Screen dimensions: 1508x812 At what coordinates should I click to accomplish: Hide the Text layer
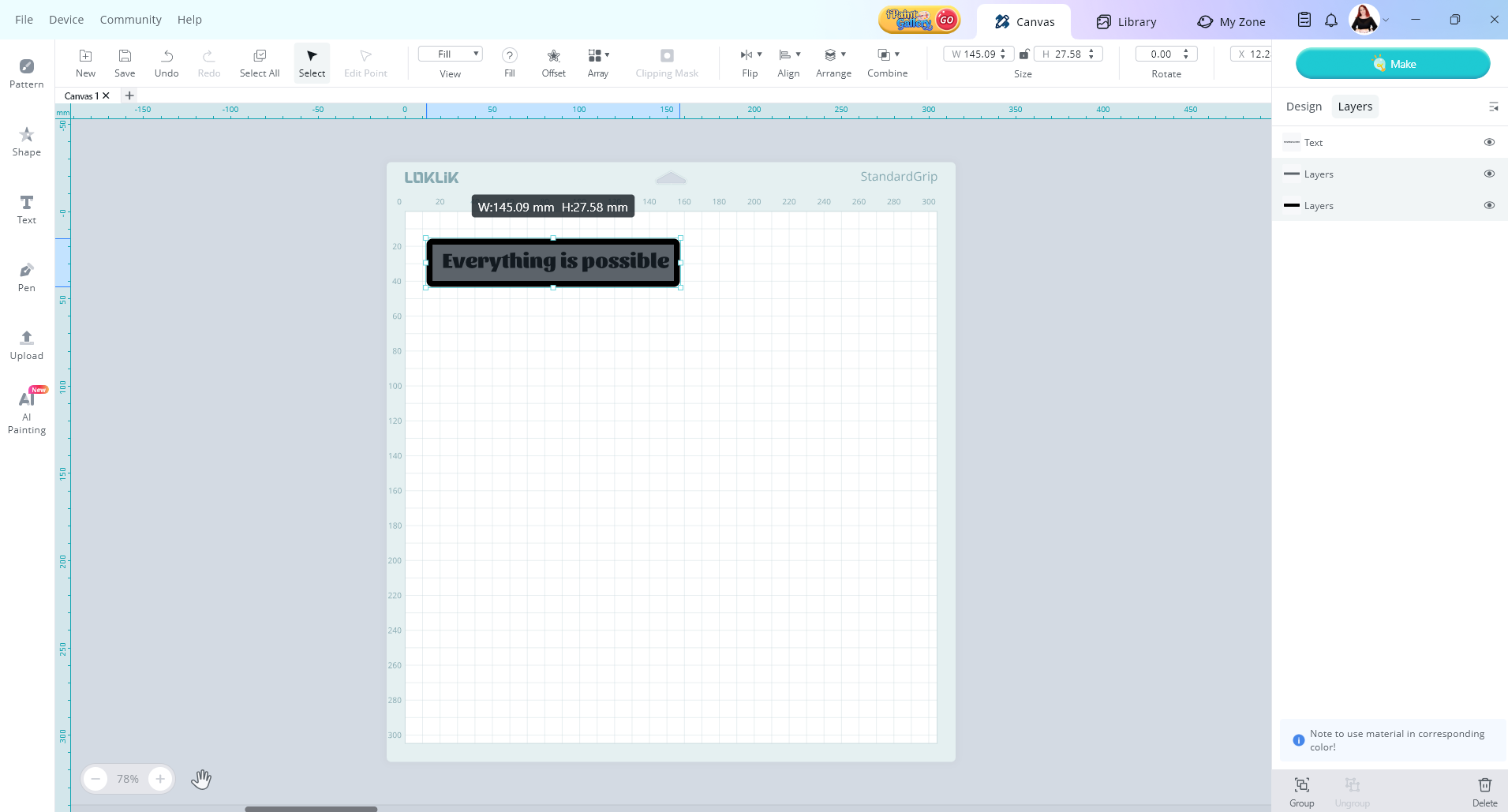[x=1489, y=142]
